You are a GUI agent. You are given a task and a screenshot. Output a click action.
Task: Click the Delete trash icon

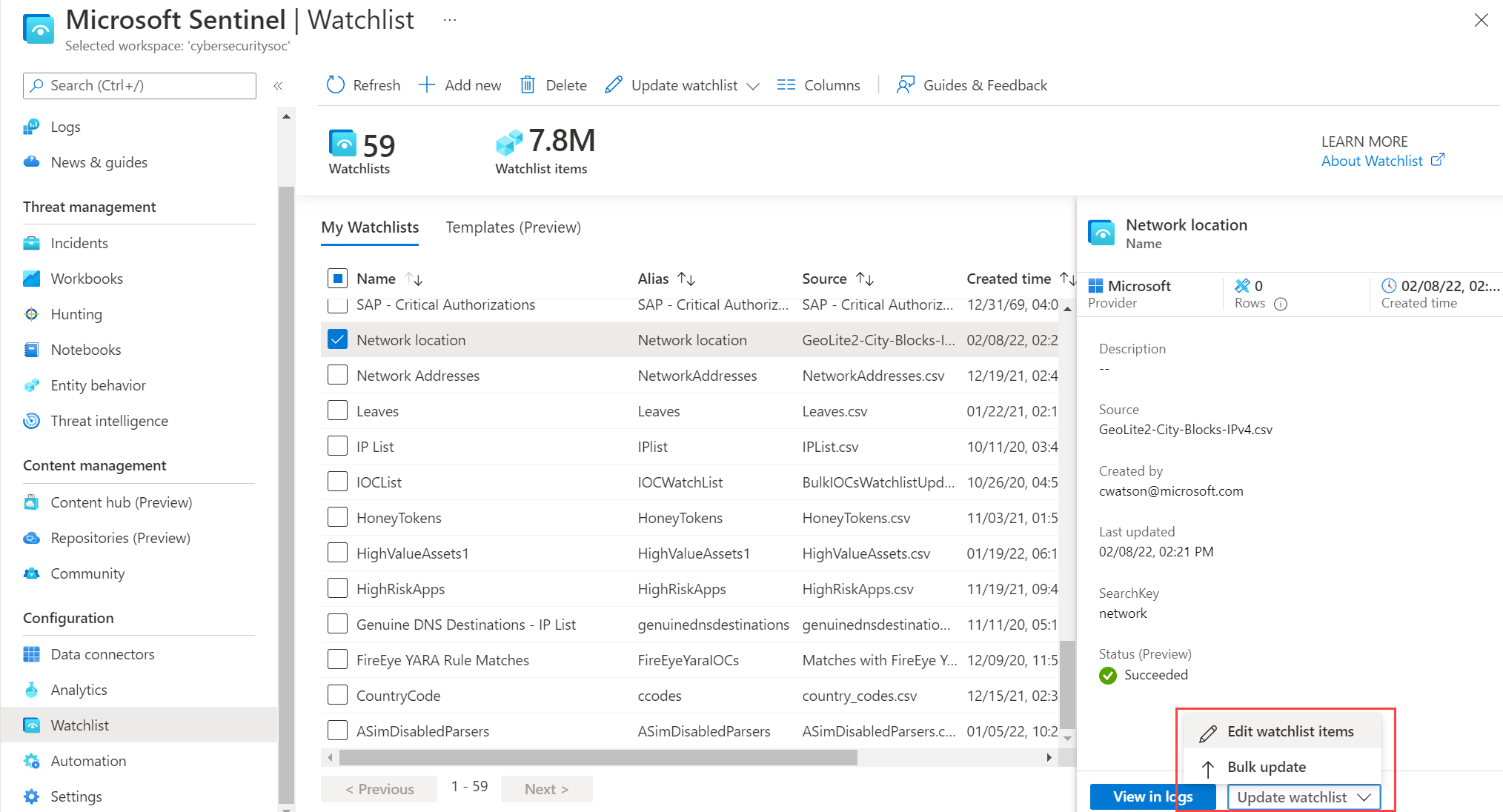528,85
